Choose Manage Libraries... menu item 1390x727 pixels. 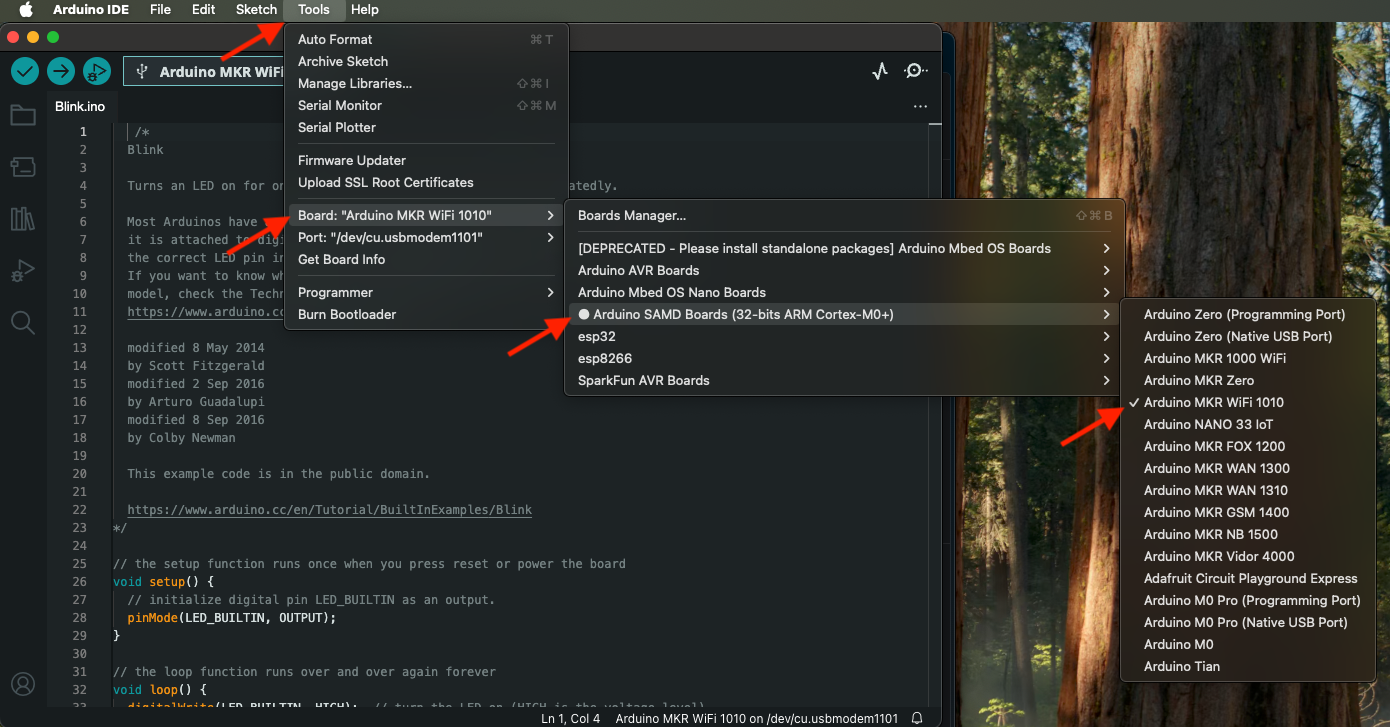[426, 83]
